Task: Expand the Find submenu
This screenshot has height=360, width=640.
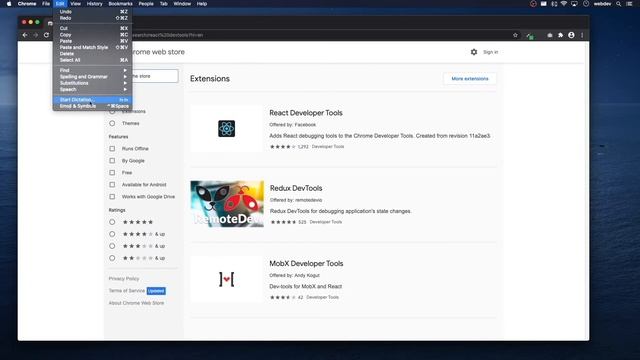Action: (x=92, y=70)
